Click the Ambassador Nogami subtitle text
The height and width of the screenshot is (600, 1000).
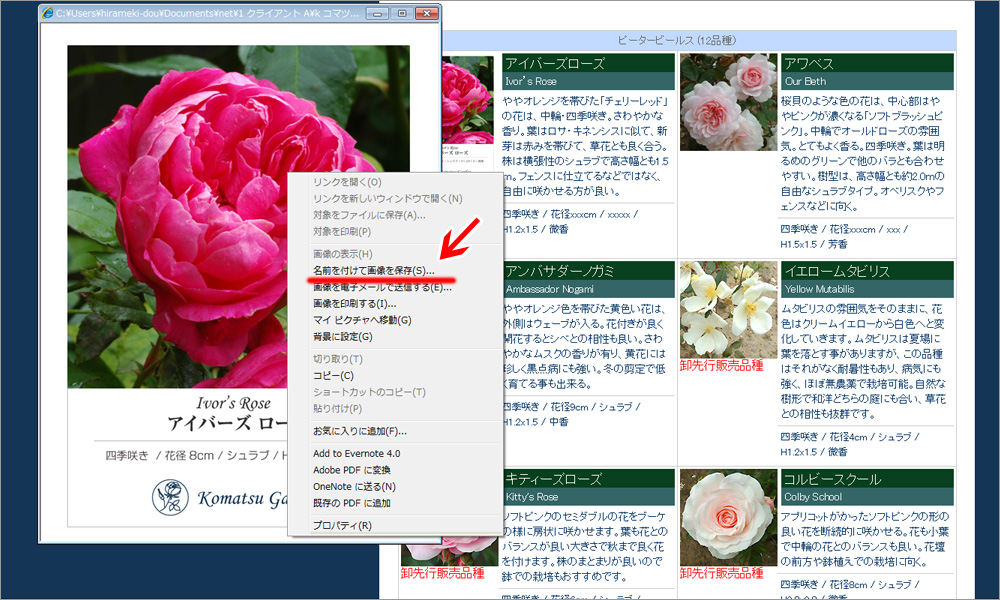click(x=549, y=289)
